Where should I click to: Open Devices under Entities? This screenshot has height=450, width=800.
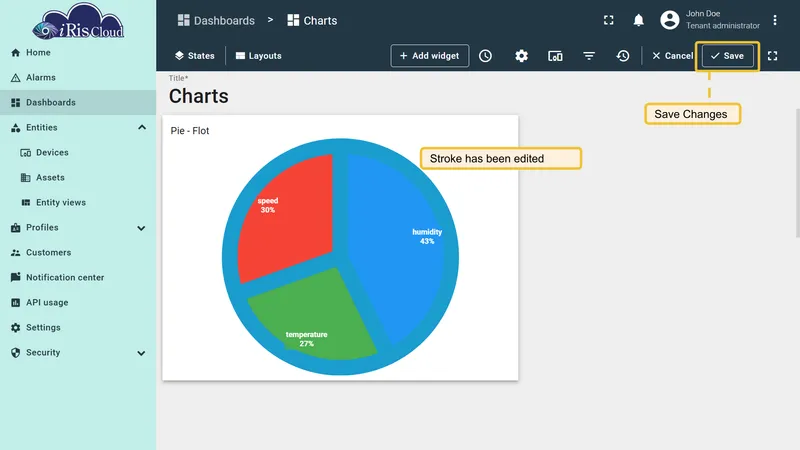coord(78,153)
